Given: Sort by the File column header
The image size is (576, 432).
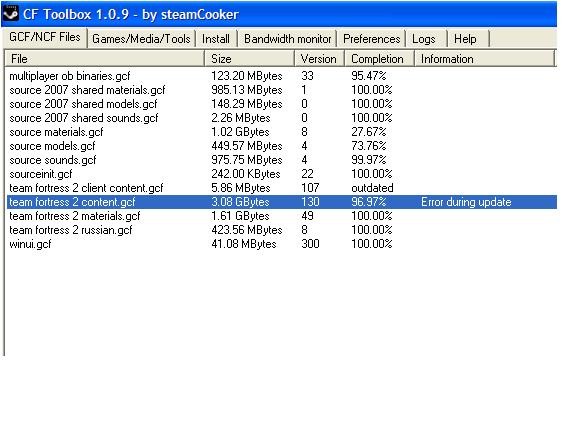Looking at the screenshot, I should pos(104,59).
